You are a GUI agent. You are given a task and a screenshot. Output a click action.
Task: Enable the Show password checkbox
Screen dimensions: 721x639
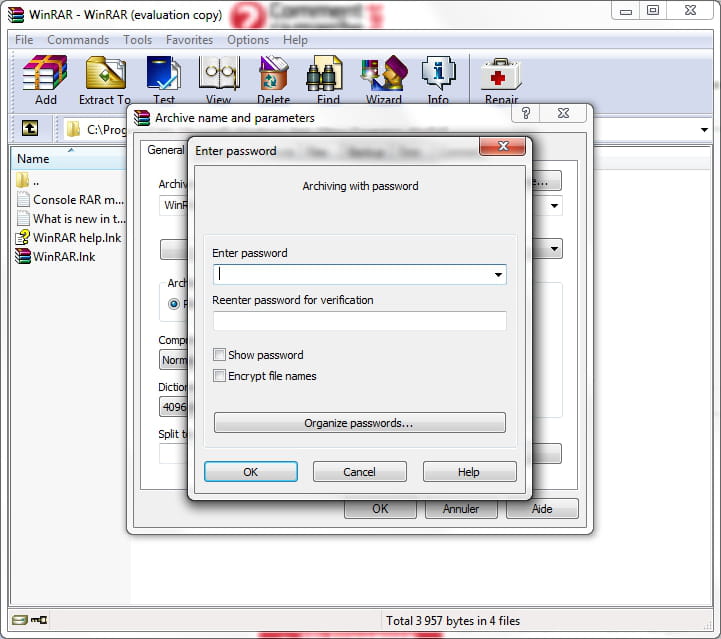[x=219, y=354]
